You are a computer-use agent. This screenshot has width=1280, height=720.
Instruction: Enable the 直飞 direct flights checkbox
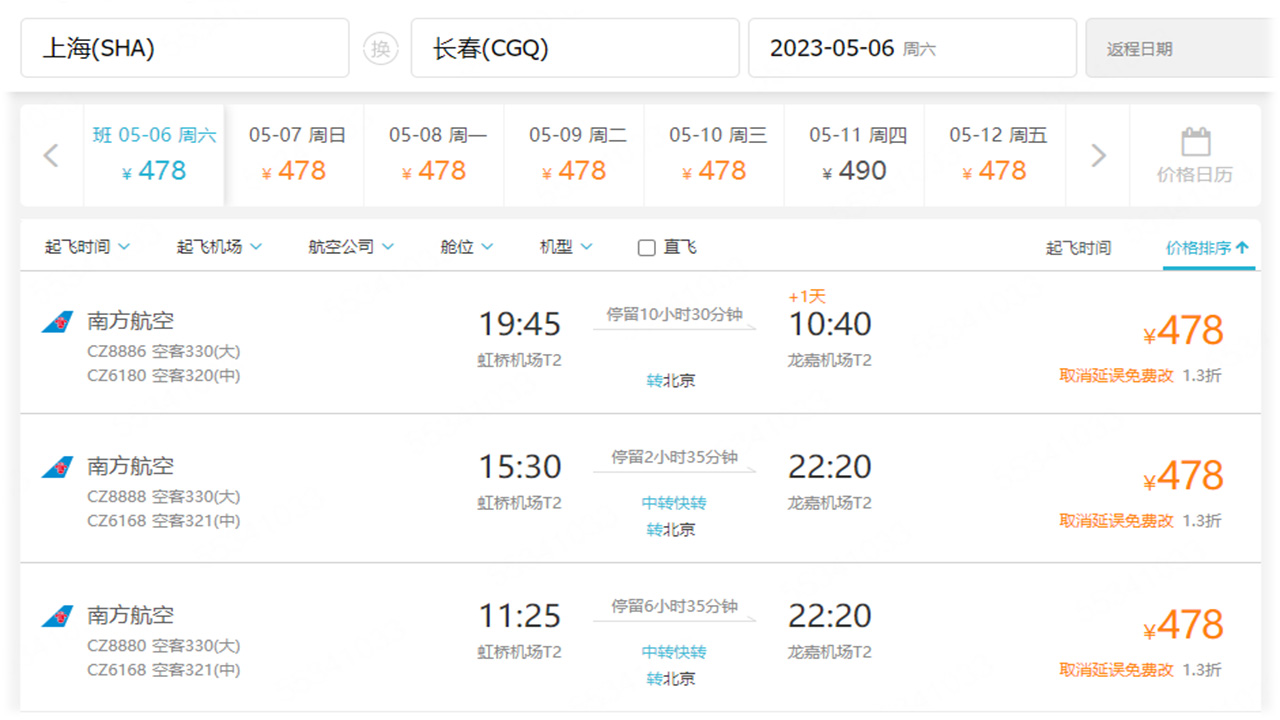click(x=645, y=246)
